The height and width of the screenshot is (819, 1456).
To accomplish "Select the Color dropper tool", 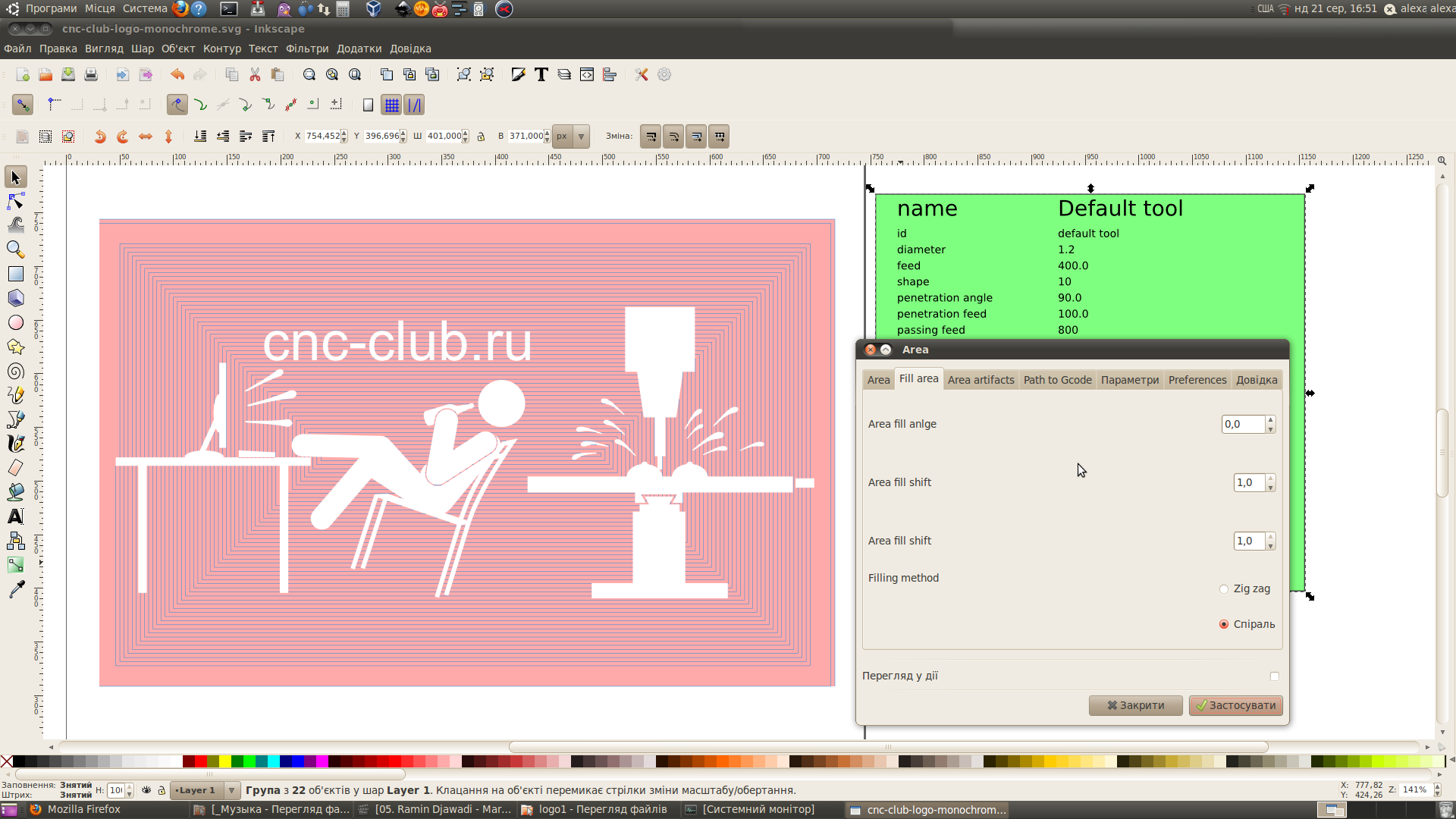I will (x=15, y=589).
